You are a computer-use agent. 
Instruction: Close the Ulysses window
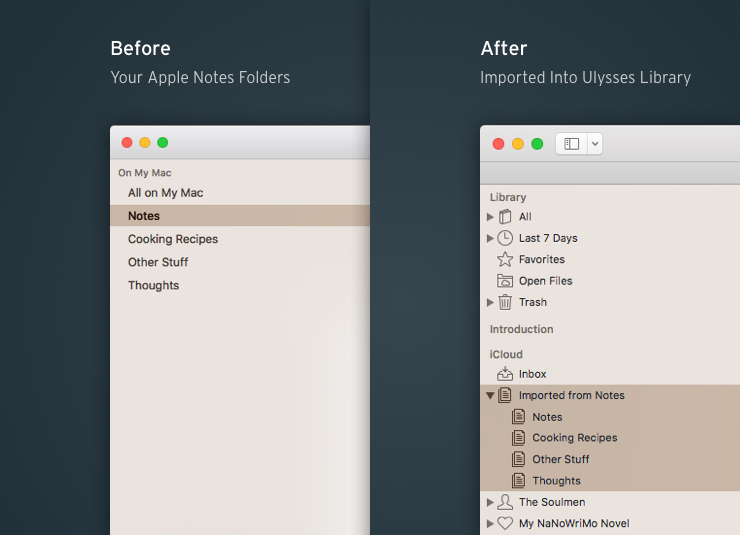pos(498,144)
